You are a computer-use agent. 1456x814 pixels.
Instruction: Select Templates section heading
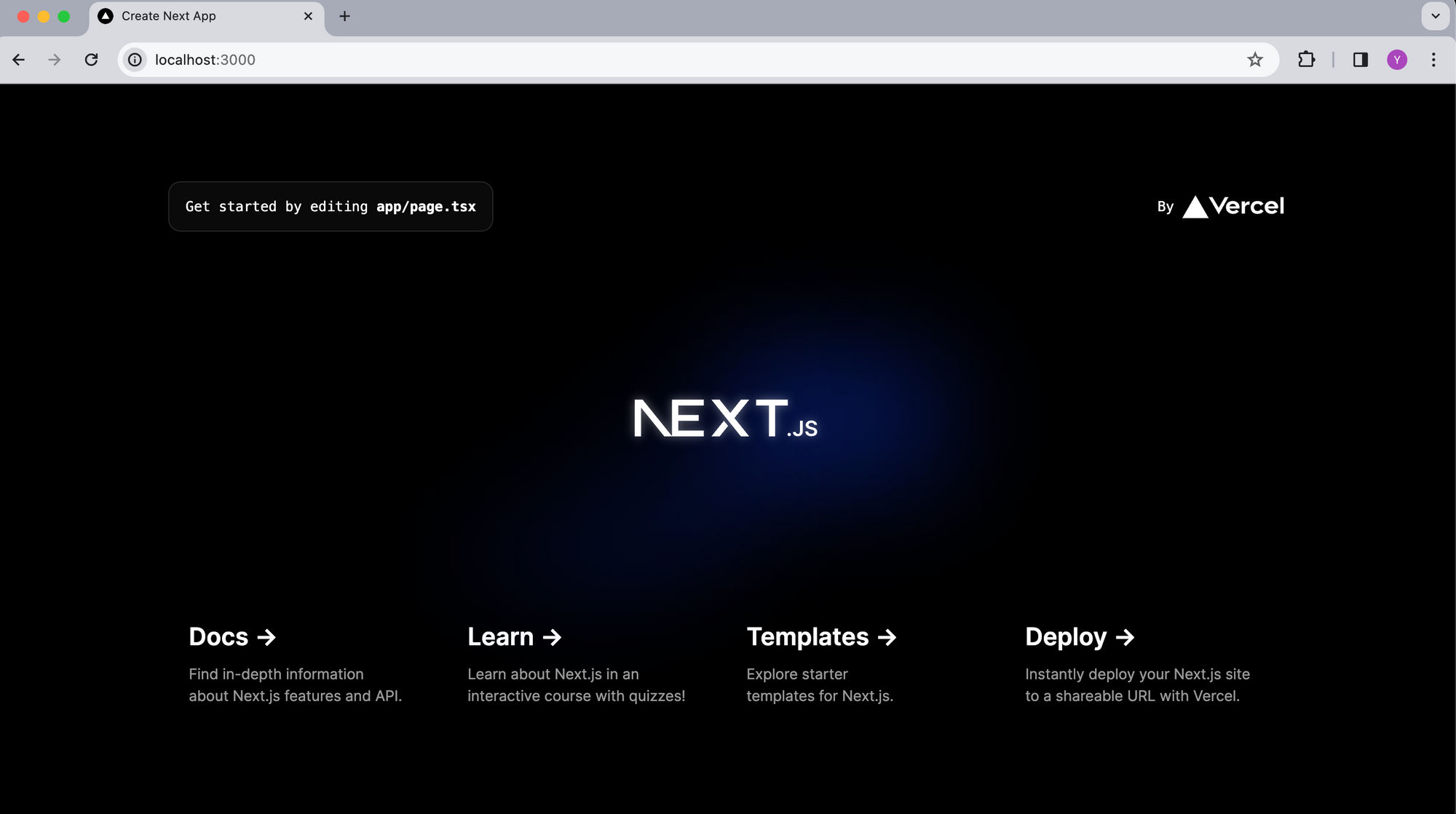pos(820,636)
